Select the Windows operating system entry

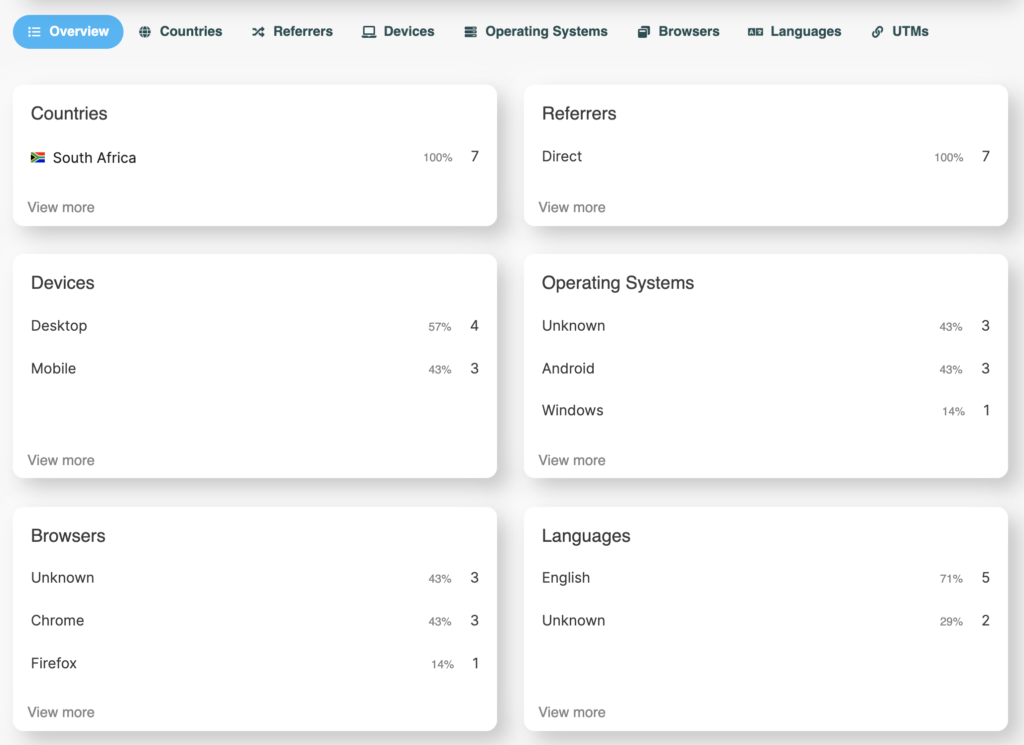766,411
